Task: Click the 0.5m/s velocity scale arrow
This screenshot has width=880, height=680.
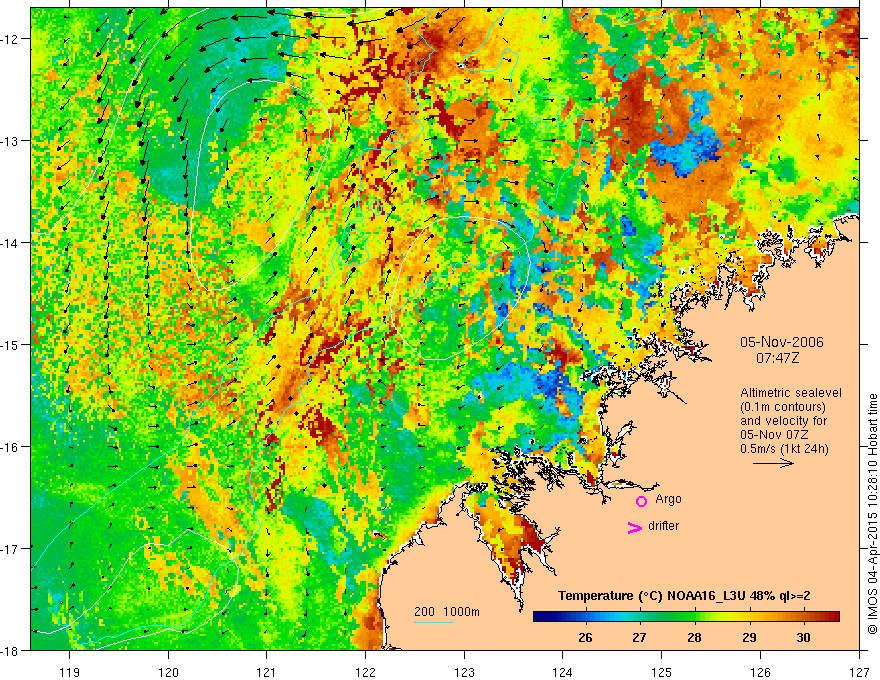Action: (773, 463)
